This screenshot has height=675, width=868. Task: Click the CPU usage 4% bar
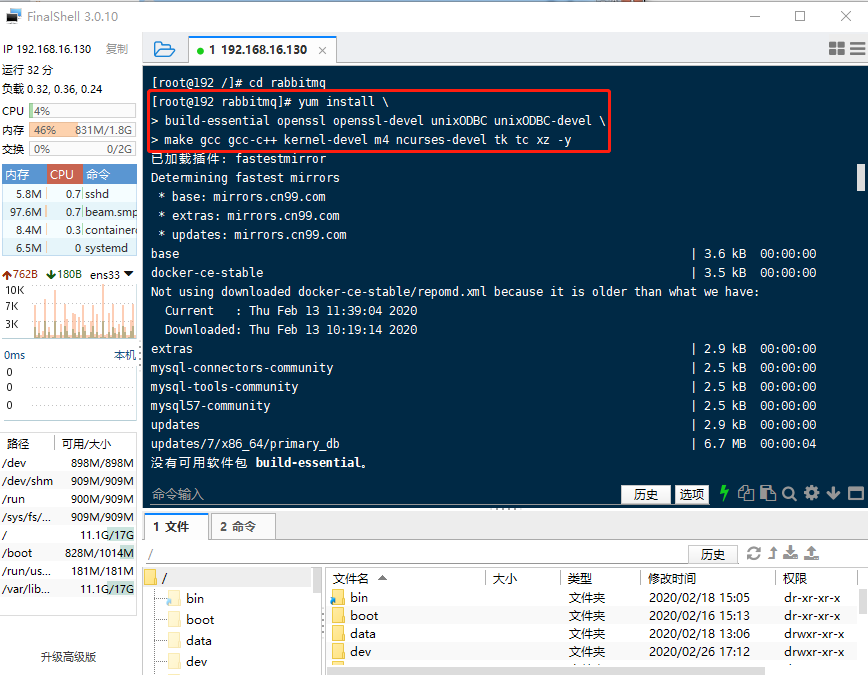[x=82, y=111]
